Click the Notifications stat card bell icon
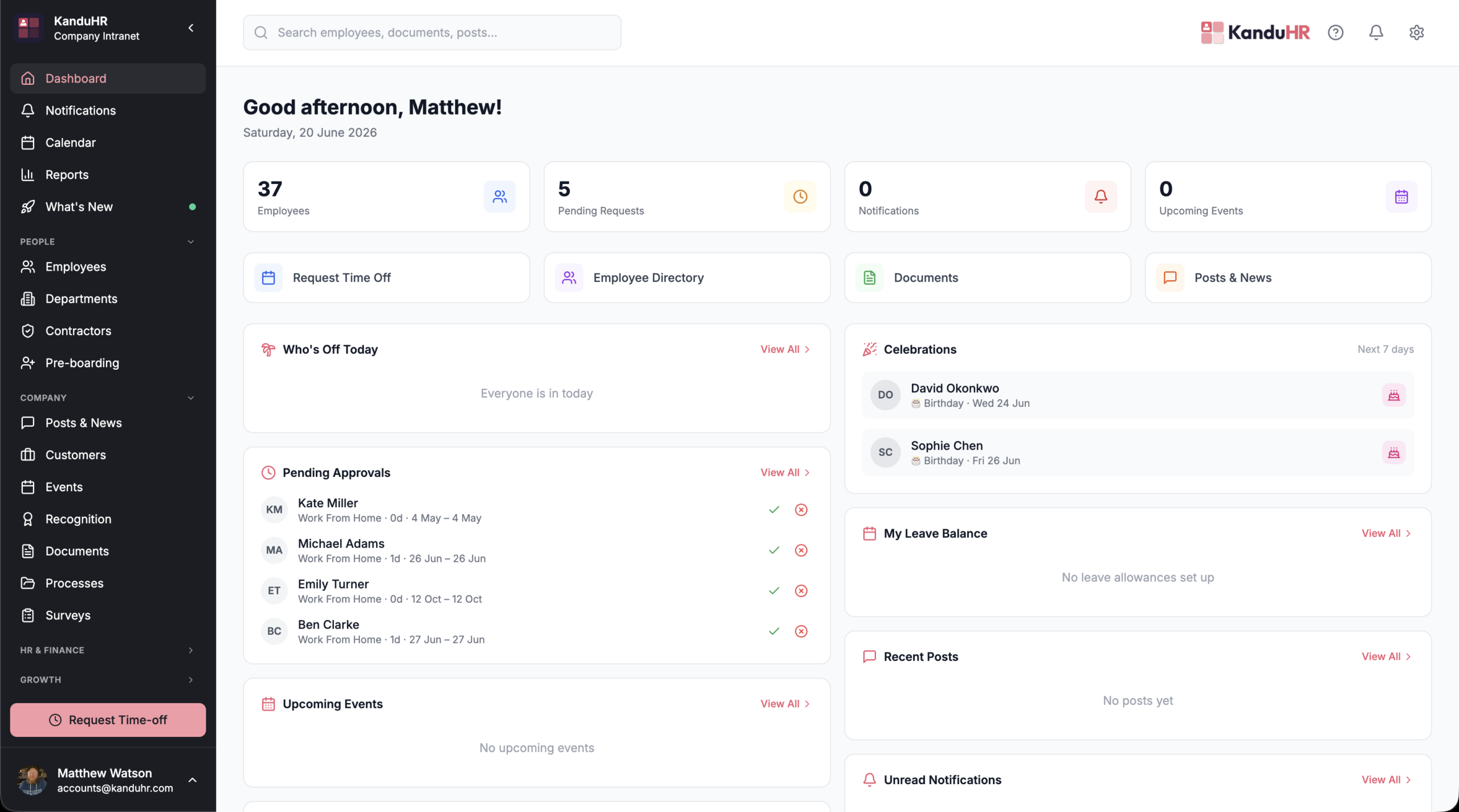This screenshot has height=812, width=1459. point(1101,197)
